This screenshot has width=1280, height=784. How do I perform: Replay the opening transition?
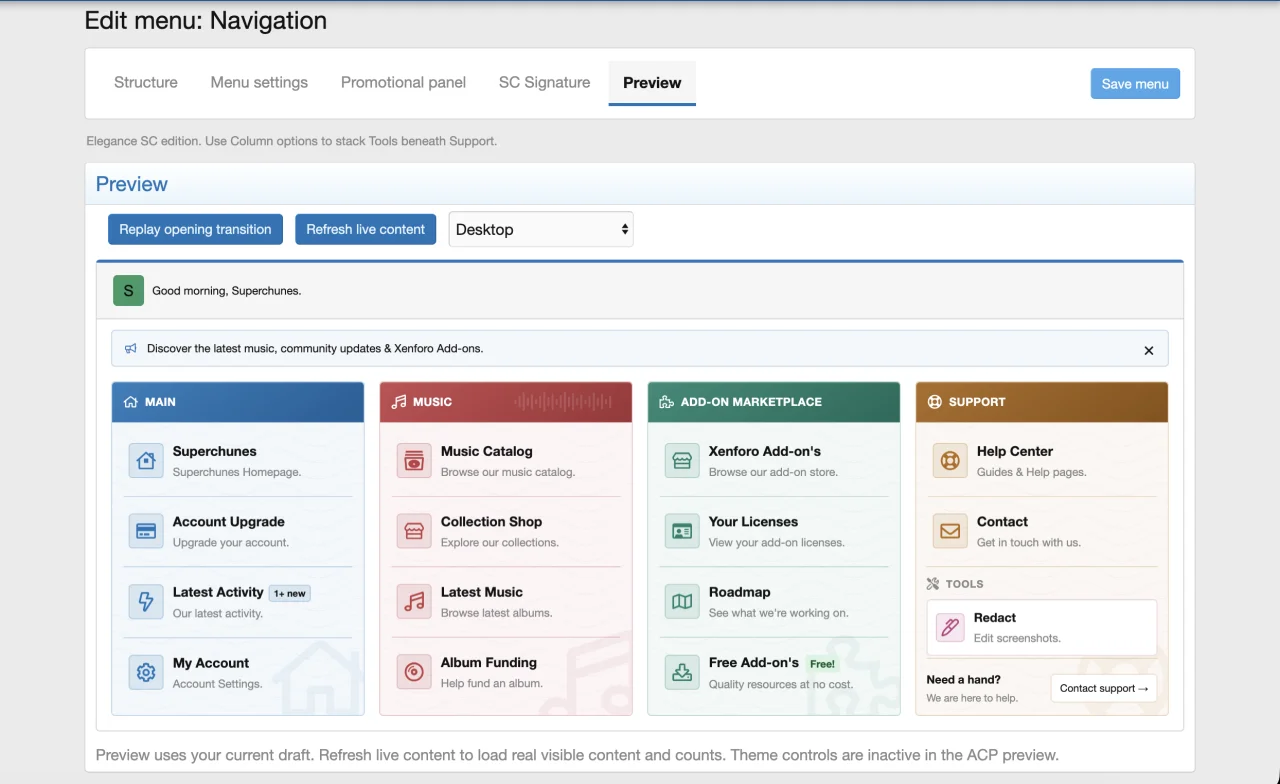click(x=195, y=229)
